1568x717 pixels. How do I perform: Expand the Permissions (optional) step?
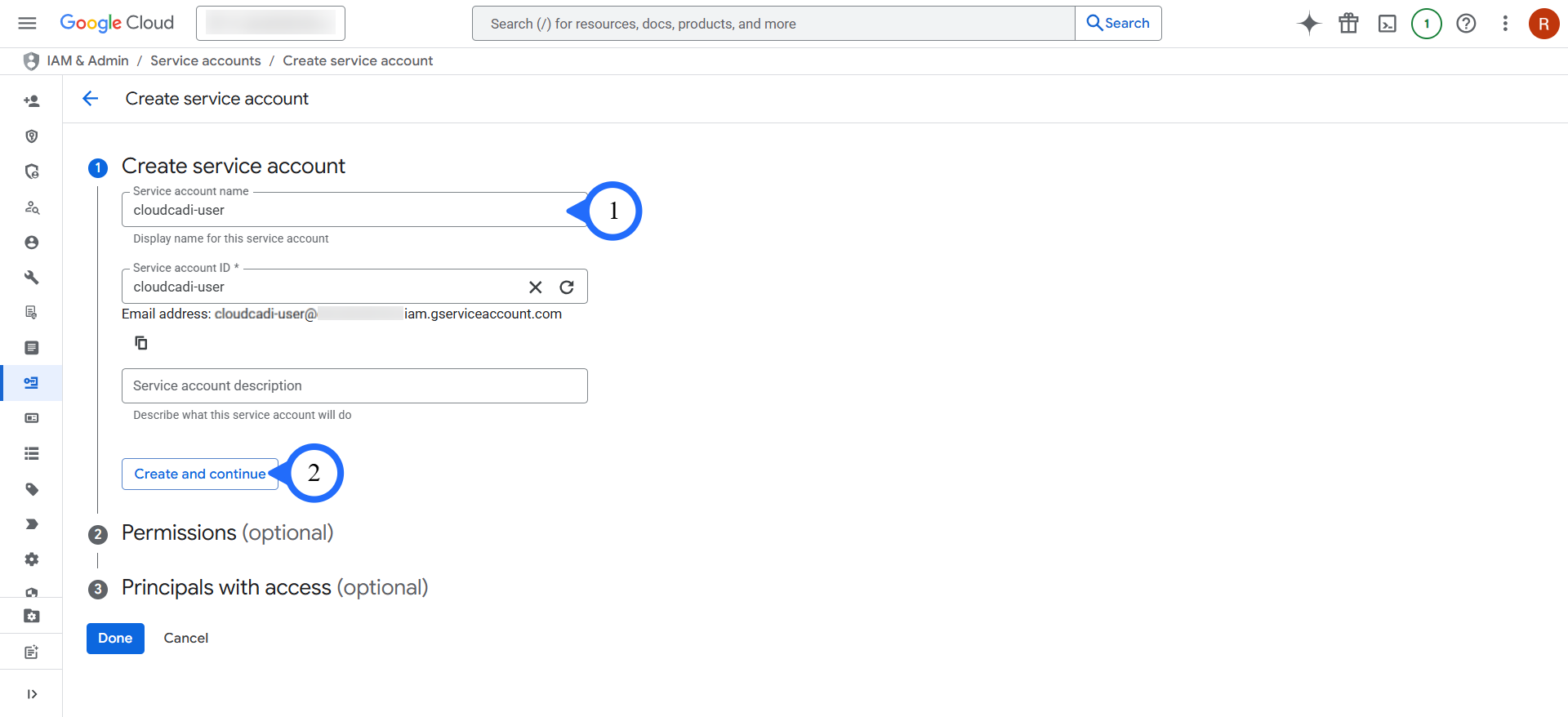coord(227,533)
